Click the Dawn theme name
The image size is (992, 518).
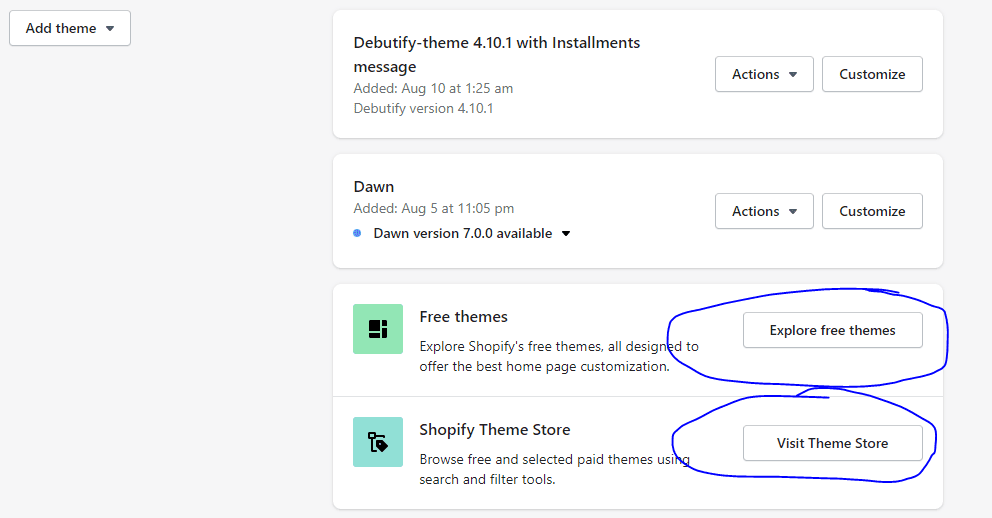(x=374, y=187)
